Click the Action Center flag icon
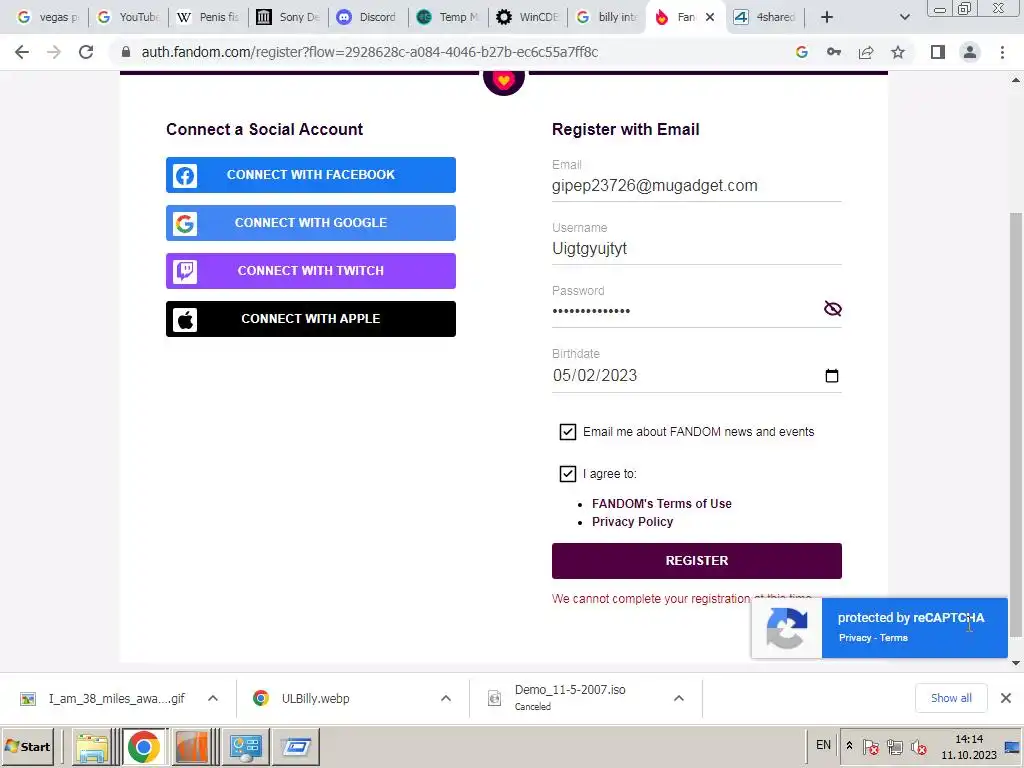1024x768 pixels. click(x=871, y=746)
